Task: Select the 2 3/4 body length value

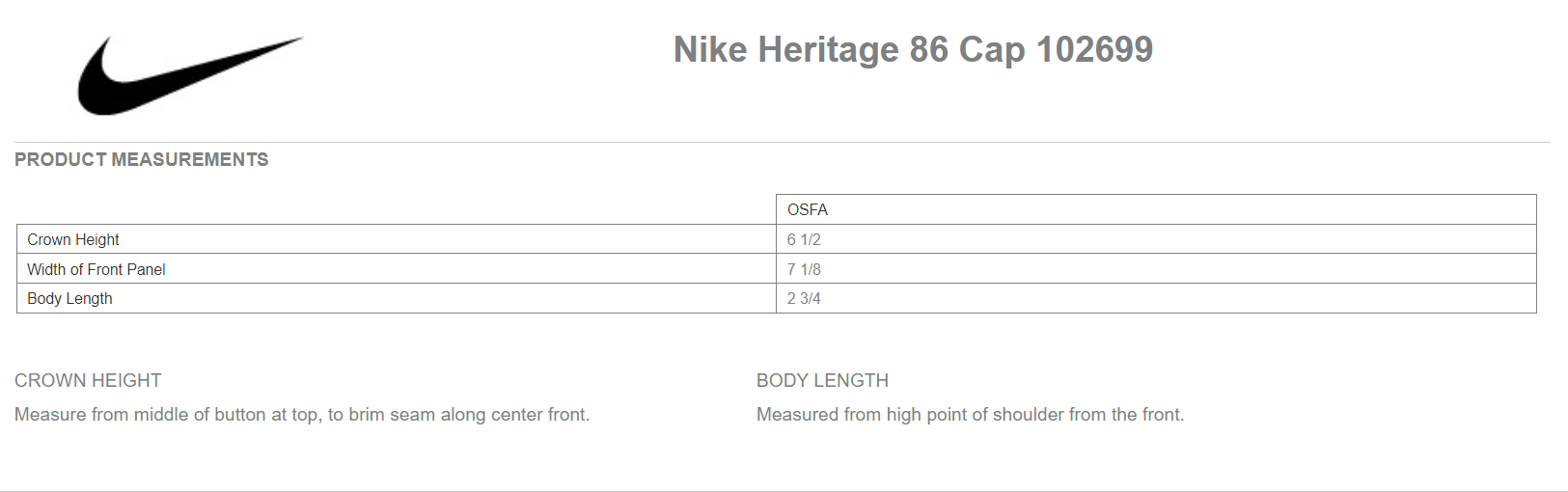Action: click(x=804, y=298)
